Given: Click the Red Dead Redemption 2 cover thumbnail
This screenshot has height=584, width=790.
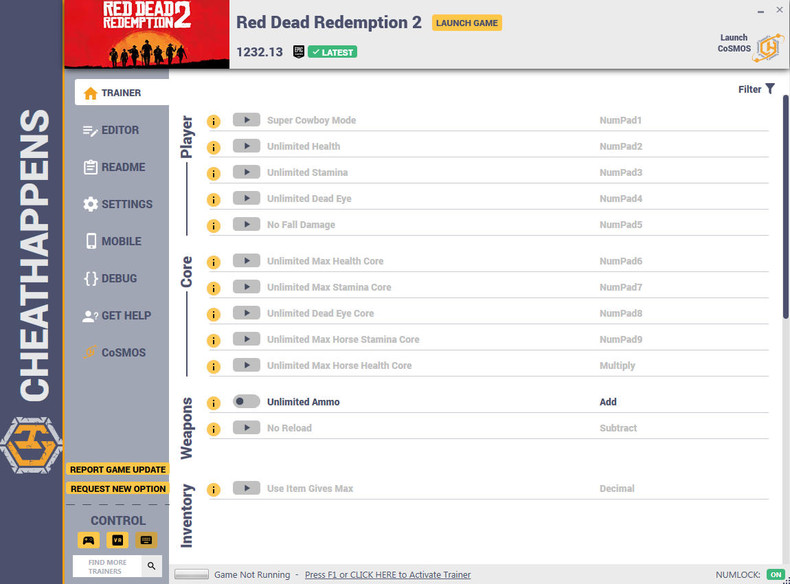Looking at the screenshot, I should pyautogui.click(x=147, y=34).
